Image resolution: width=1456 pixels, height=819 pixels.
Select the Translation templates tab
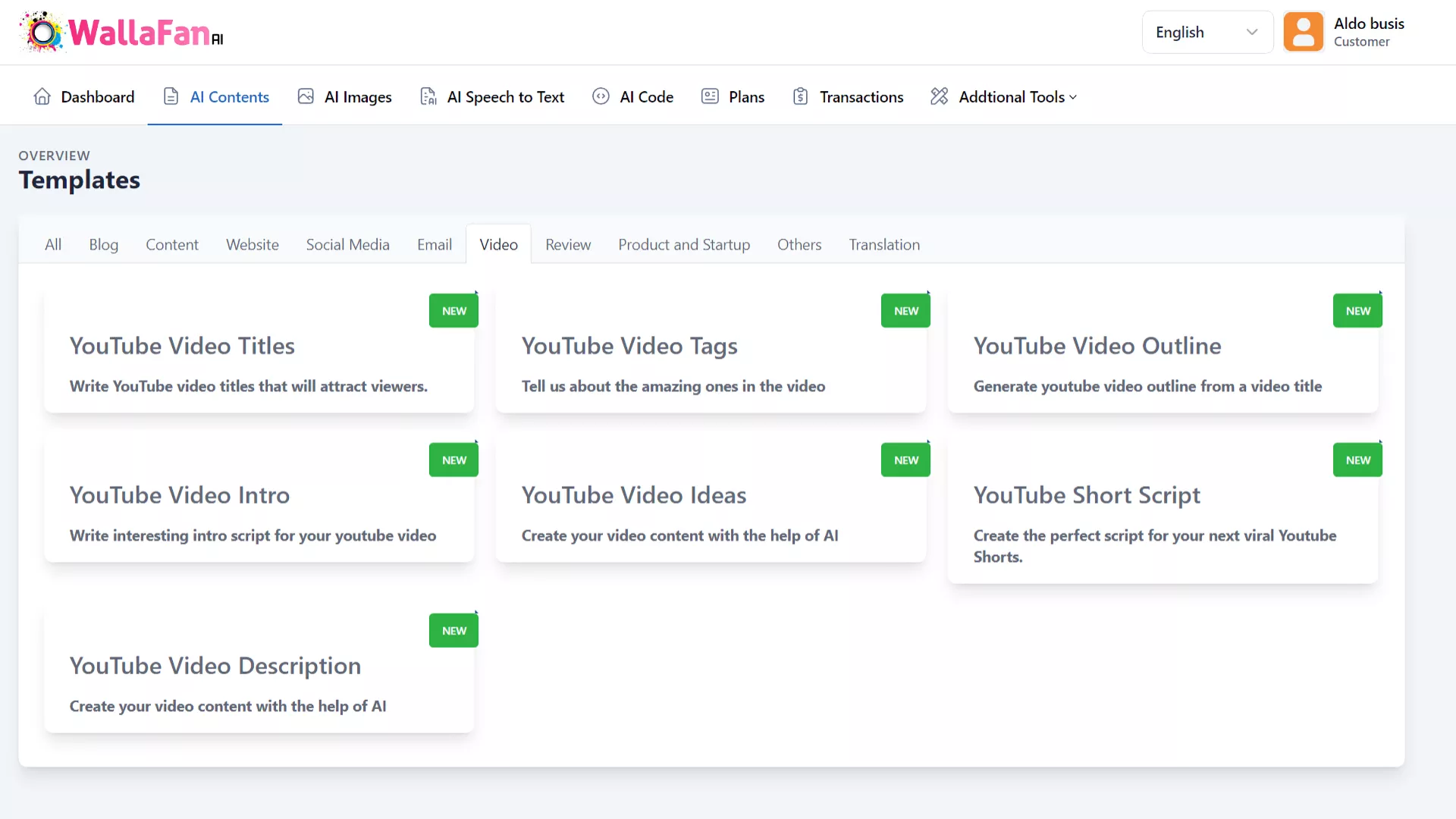click(x=884, y=244)
